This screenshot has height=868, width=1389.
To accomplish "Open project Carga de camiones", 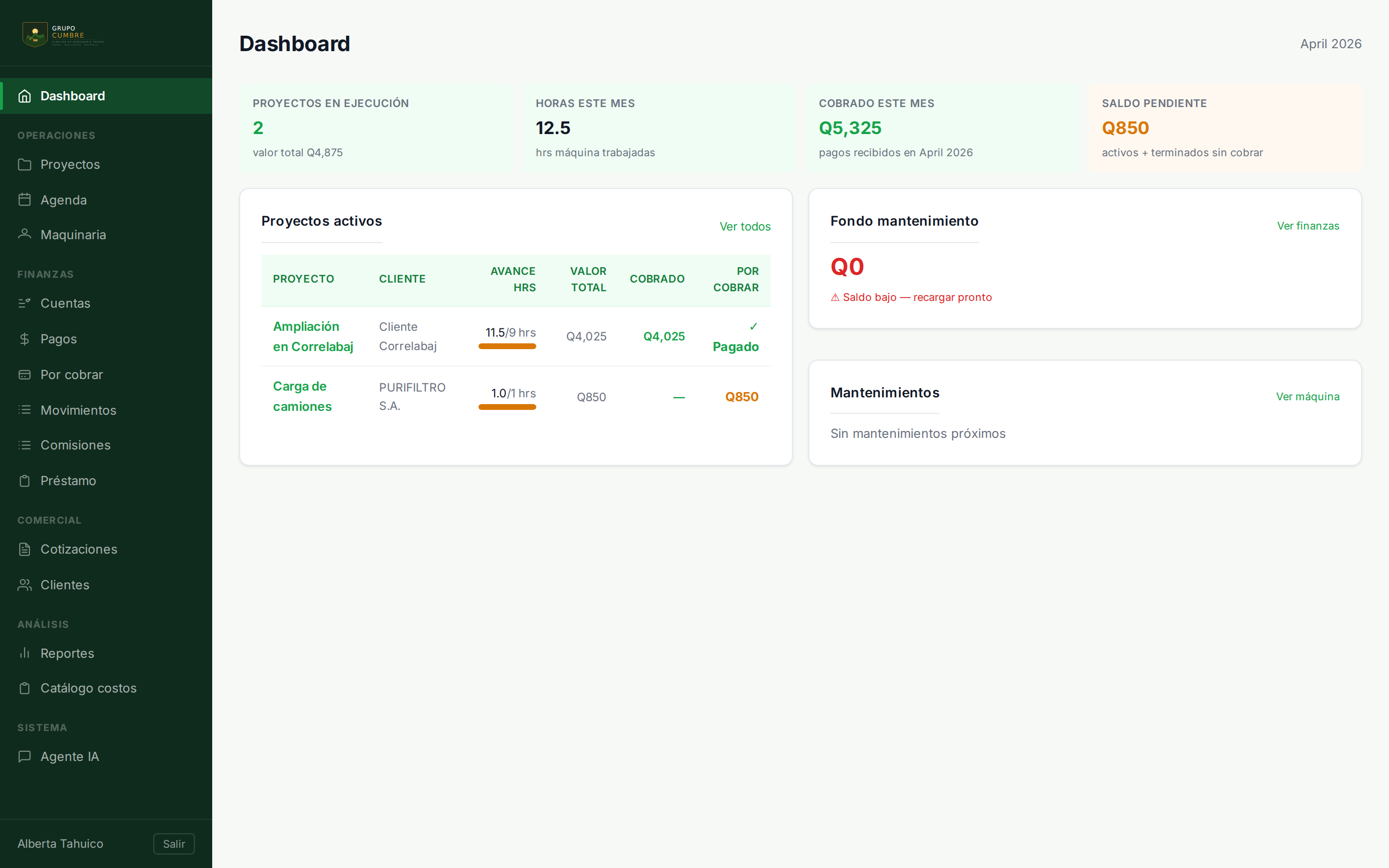I will 302,397.
